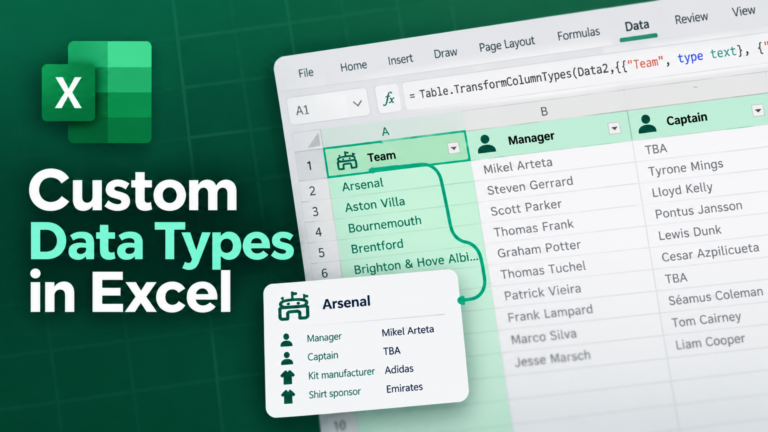
Task: Click the person icon beside Captain field
Action: (287, 359)
